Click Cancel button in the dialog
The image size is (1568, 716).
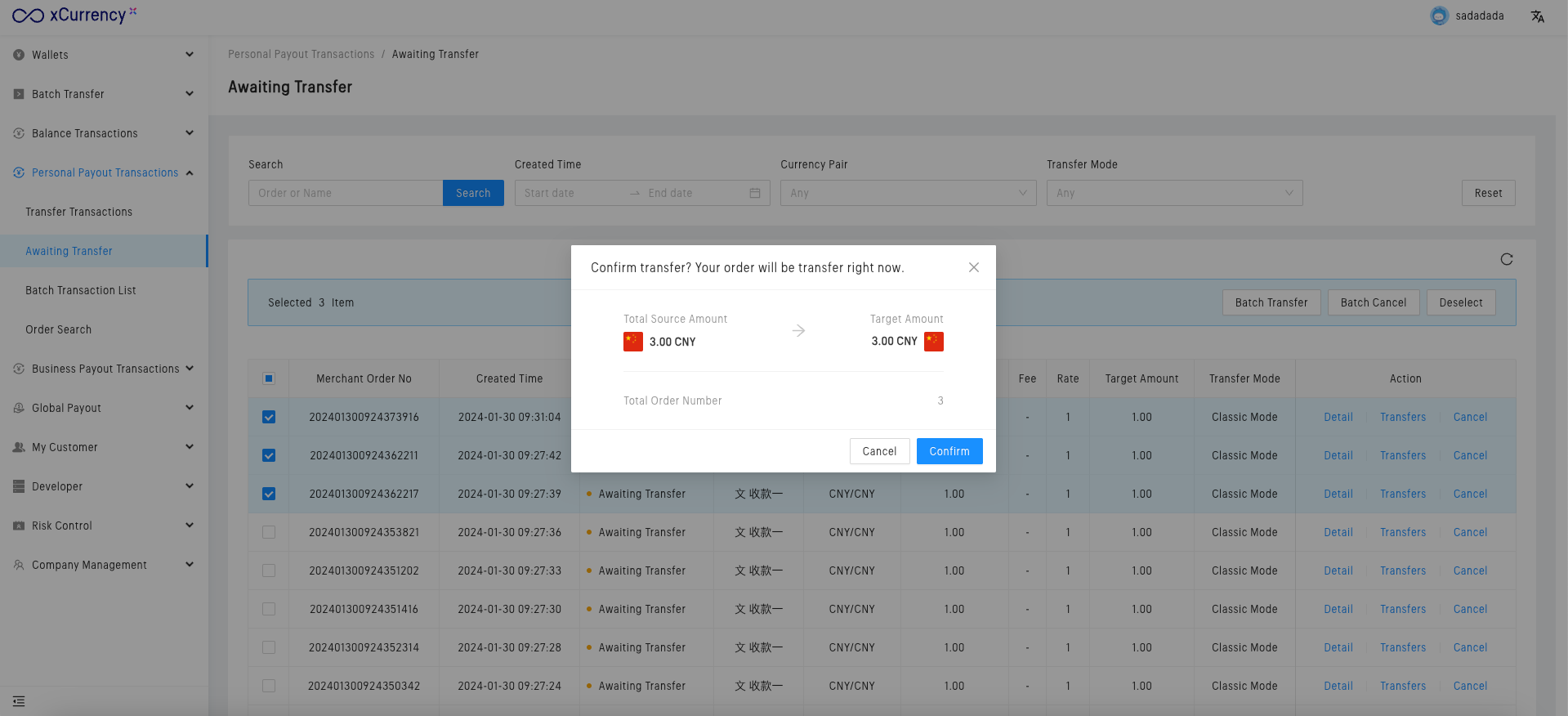tap(879, 451)
